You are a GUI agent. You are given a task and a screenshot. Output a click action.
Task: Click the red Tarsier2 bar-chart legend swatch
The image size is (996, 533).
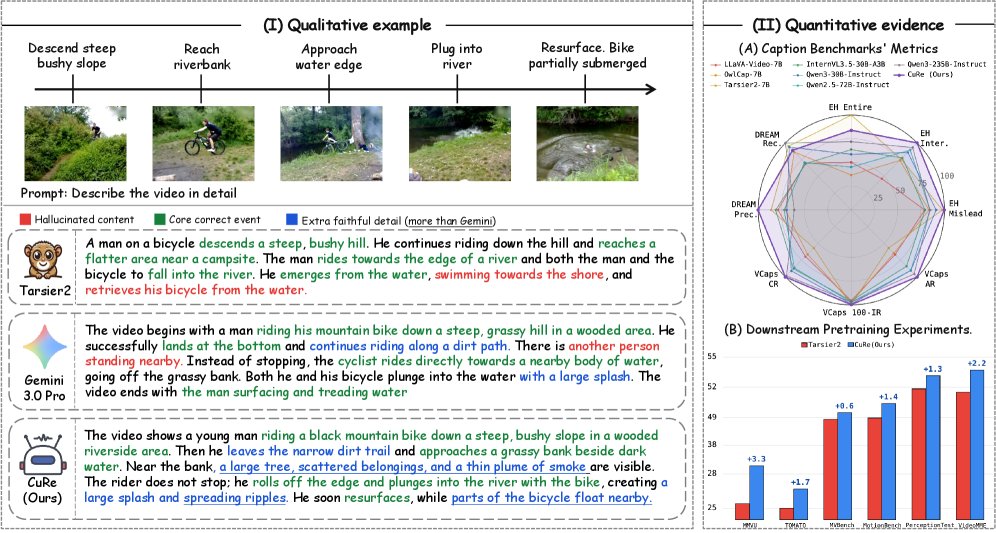(x=805, y=344)
